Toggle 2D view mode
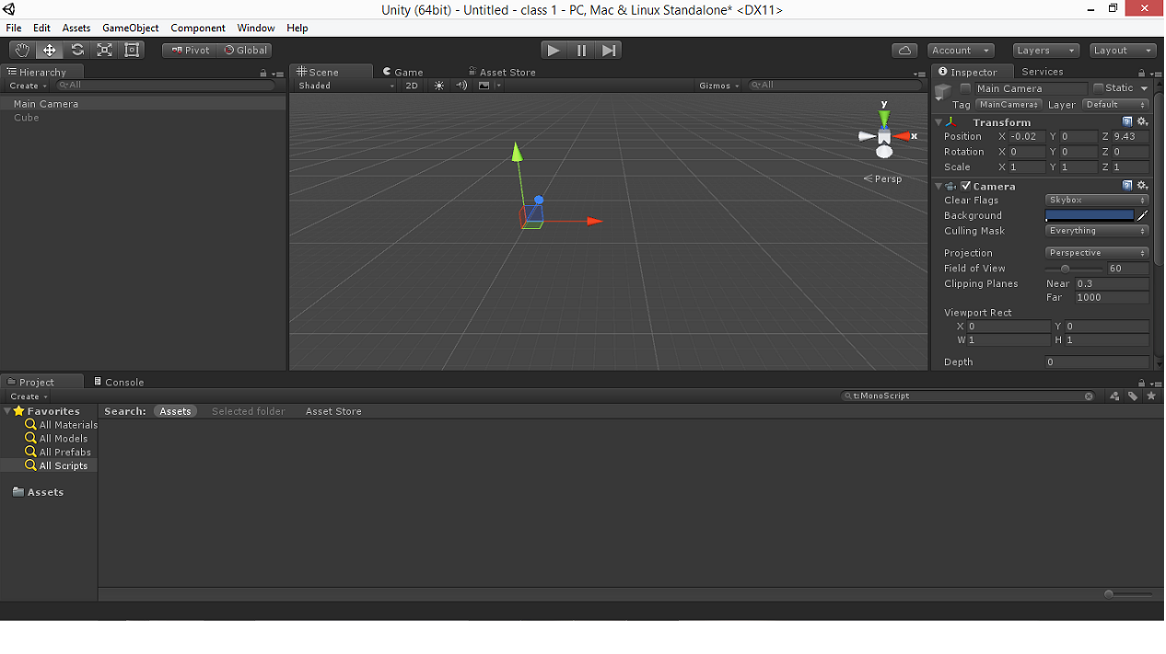 411,85
